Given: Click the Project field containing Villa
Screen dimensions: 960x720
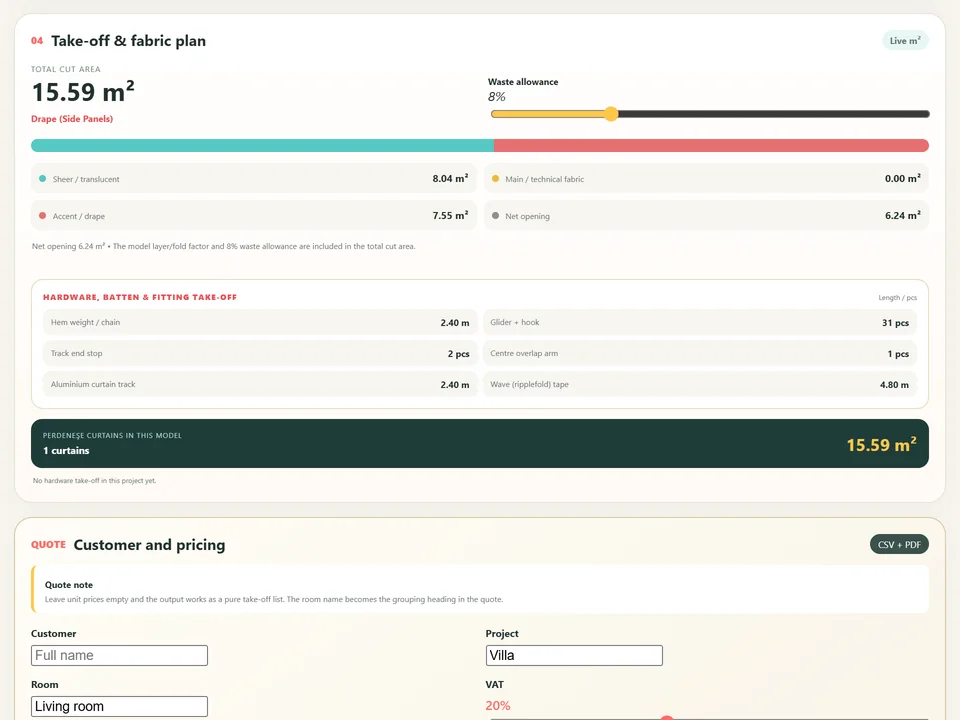Looking at the screenshot, I should (x=574, y=655).
